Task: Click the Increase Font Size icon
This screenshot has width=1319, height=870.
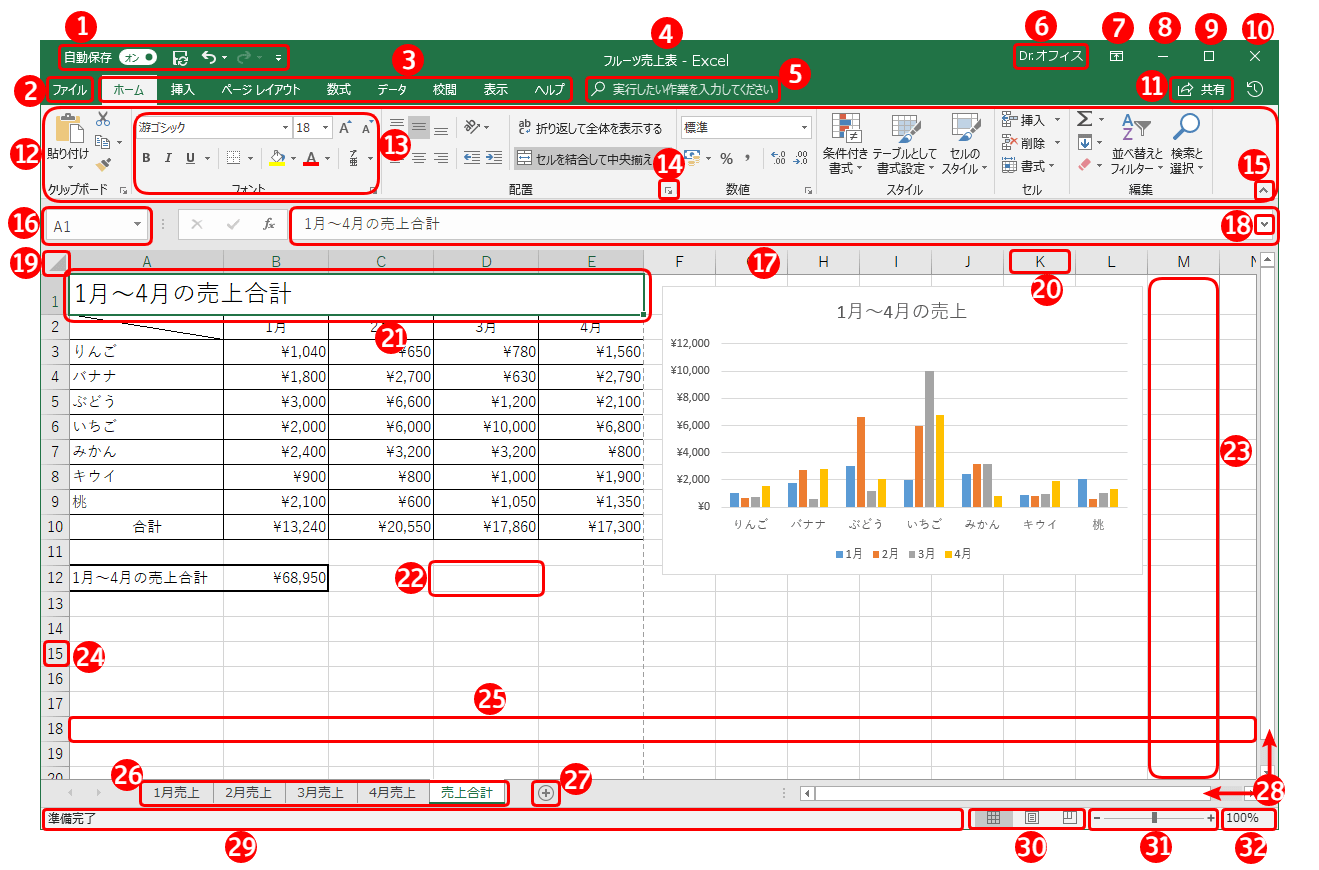Action: [344, 128]
